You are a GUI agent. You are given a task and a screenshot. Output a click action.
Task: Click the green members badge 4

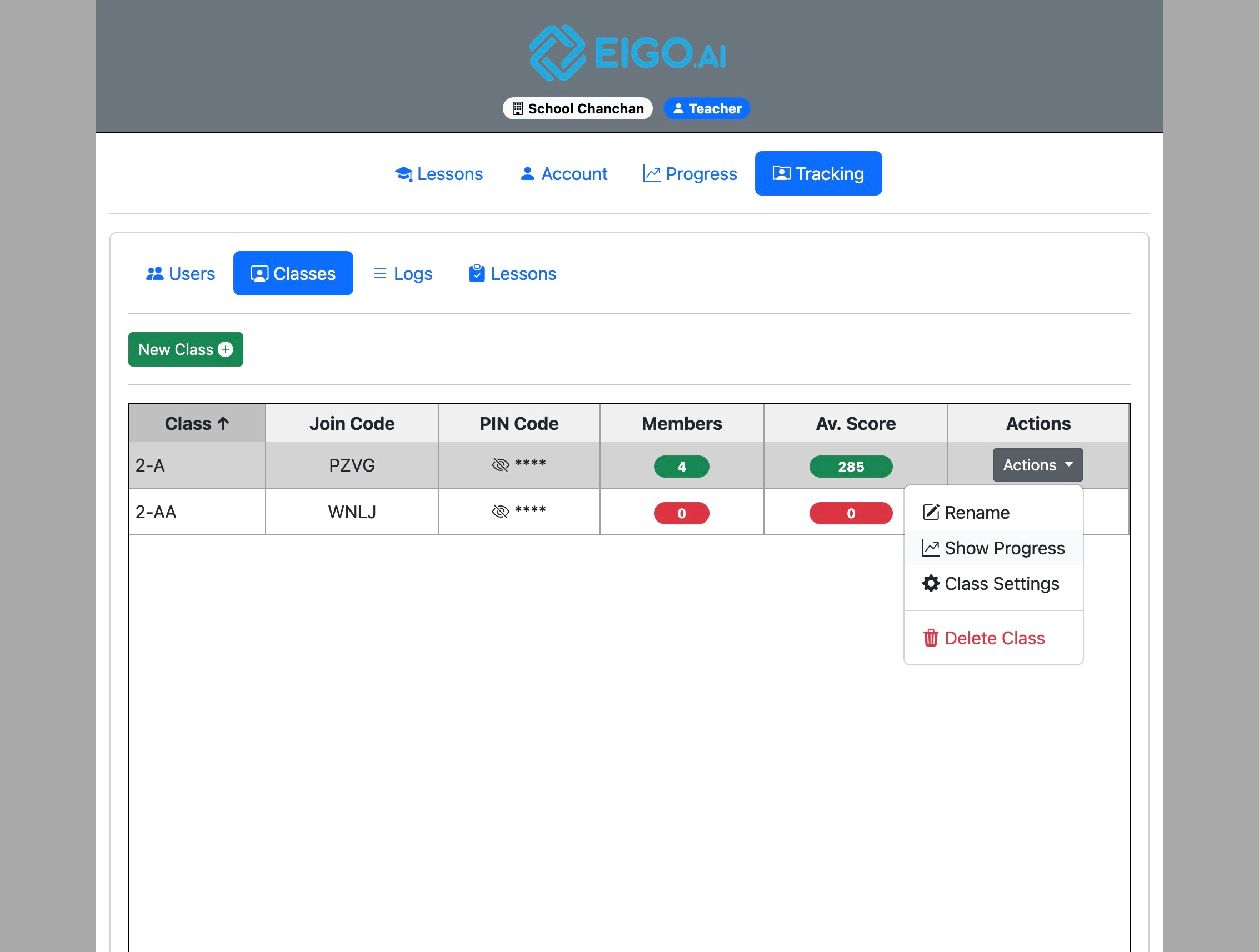point(681,467)
